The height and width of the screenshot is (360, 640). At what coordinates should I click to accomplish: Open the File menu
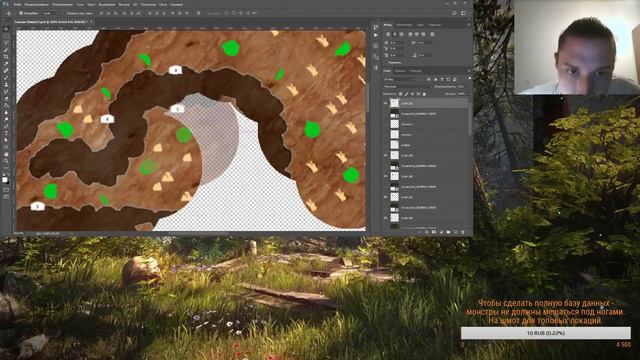coord(17,4)
